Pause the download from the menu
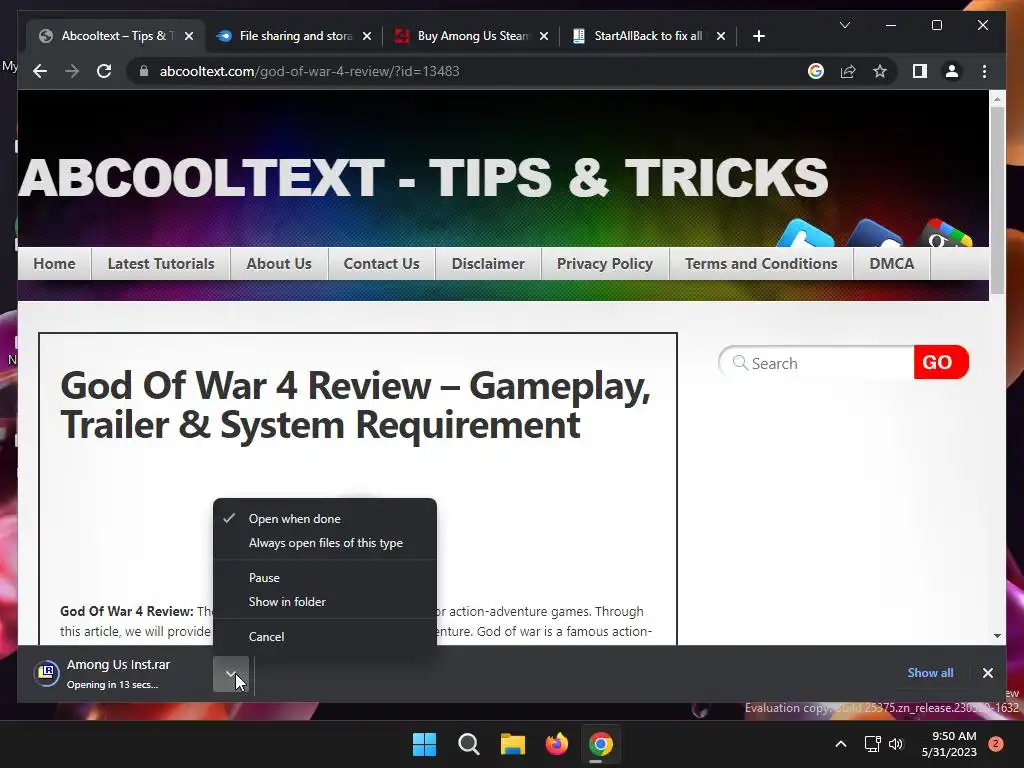The width and height of the screenshot is (1024, 768). pyautogui.click(x=325, y=577)
